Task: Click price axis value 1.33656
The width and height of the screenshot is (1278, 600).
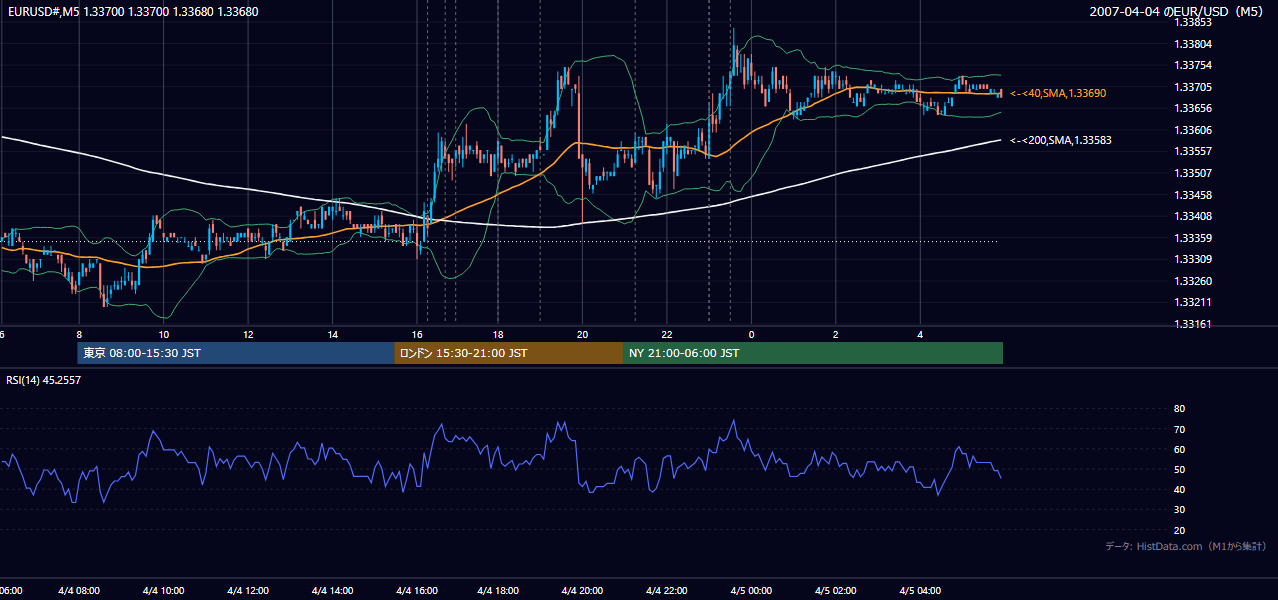Action: click(1193, 108)
